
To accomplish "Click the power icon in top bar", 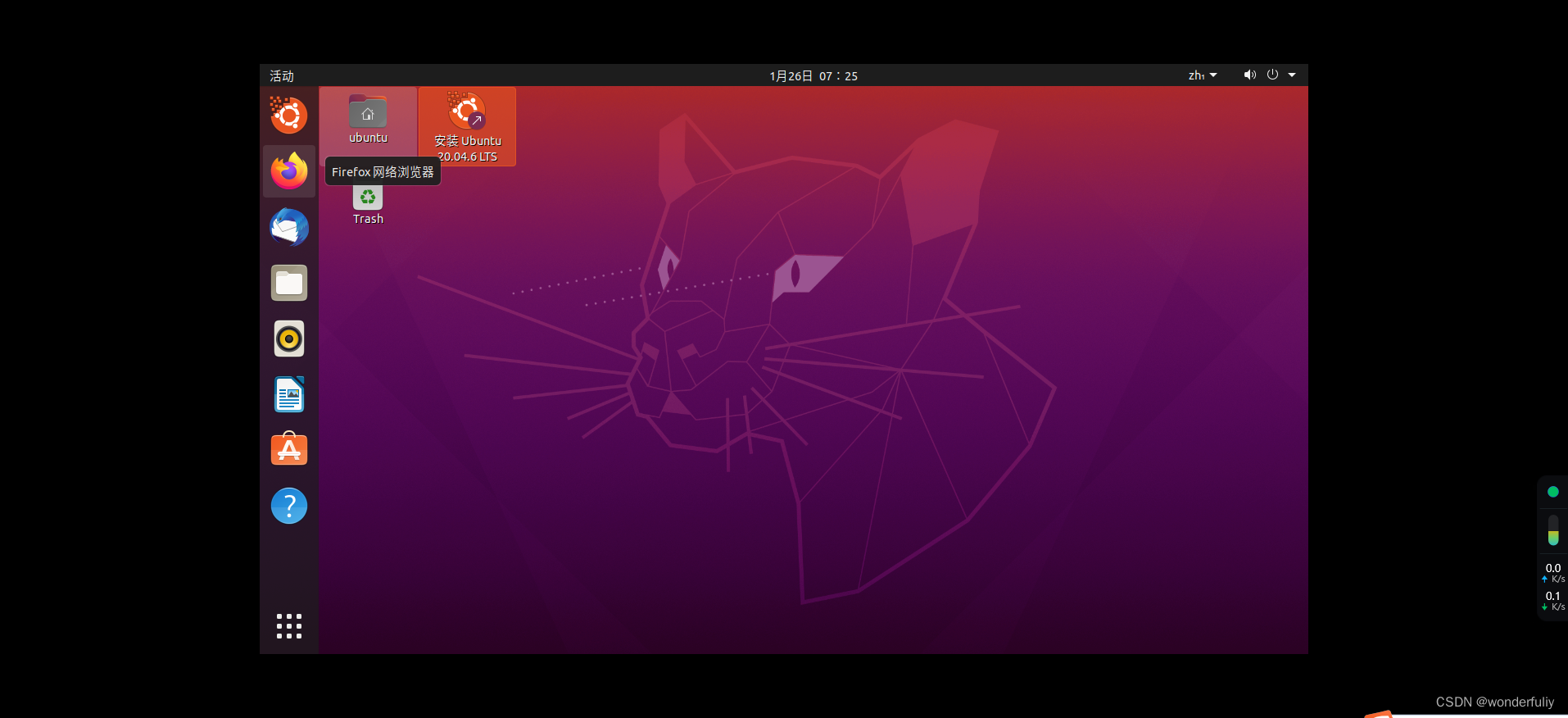I will point(1272,75).
